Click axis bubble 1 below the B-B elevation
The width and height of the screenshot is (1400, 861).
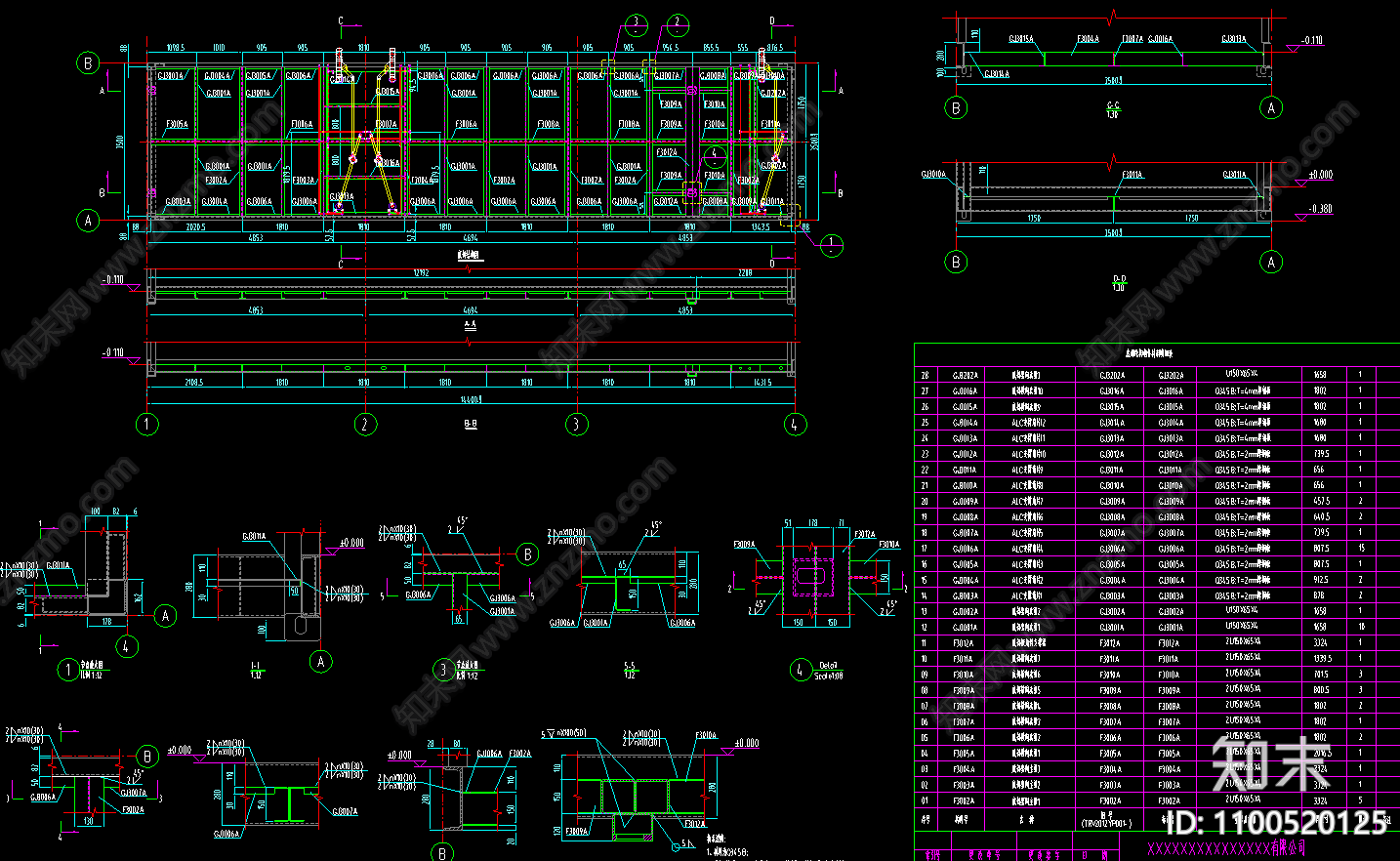tap(146, 424)
